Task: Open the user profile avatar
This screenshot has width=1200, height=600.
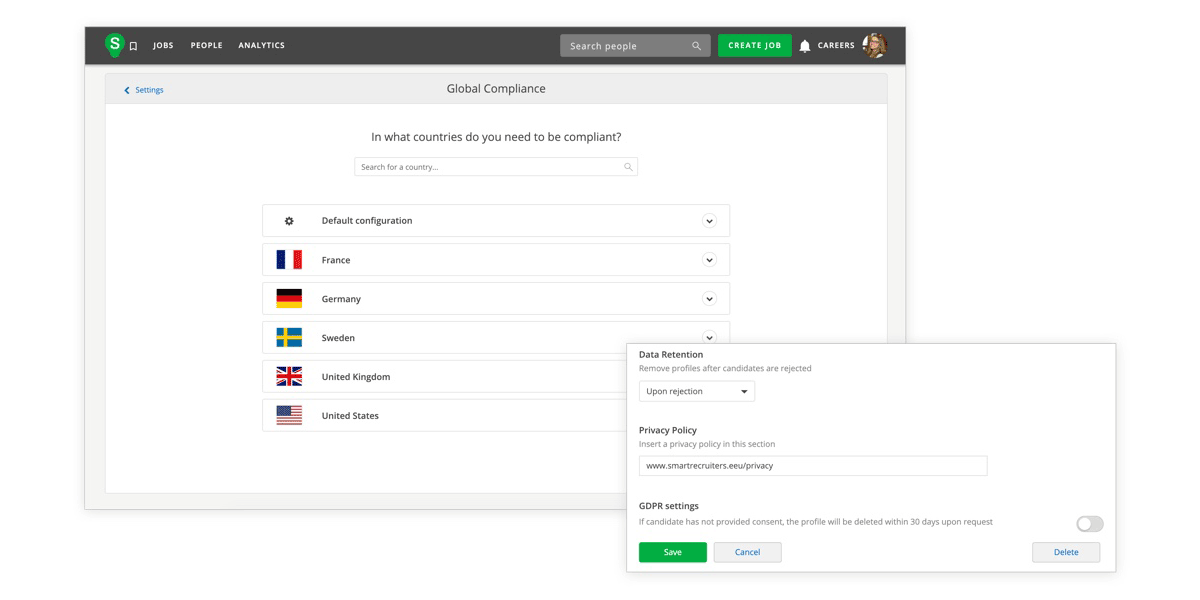Action: [x=874, y=45]
